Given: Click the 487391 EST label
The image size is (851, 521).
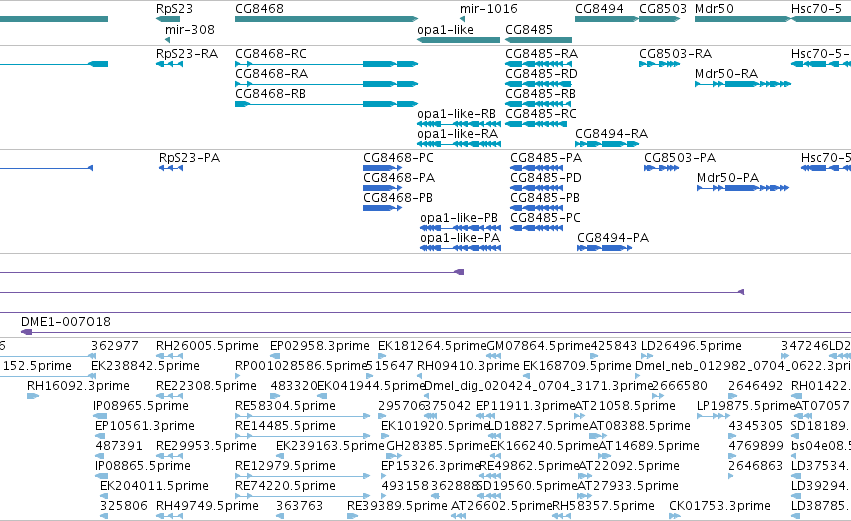Looking at the screenshot, I should (x=119, y=446).
